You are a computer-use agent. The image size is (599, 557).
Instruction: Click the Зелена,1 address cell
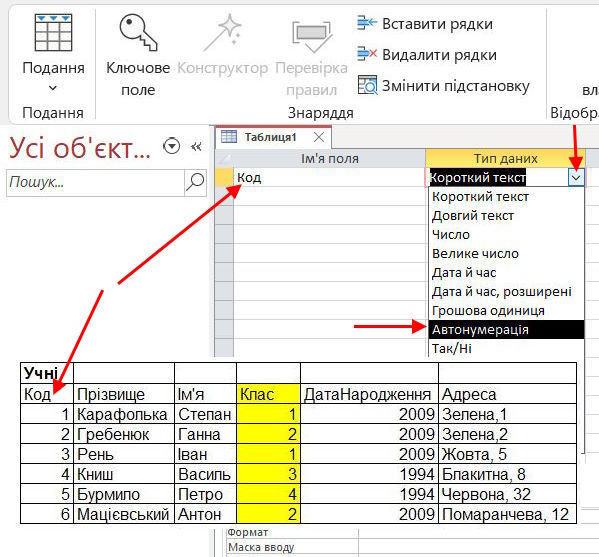(x=507, y=414)
